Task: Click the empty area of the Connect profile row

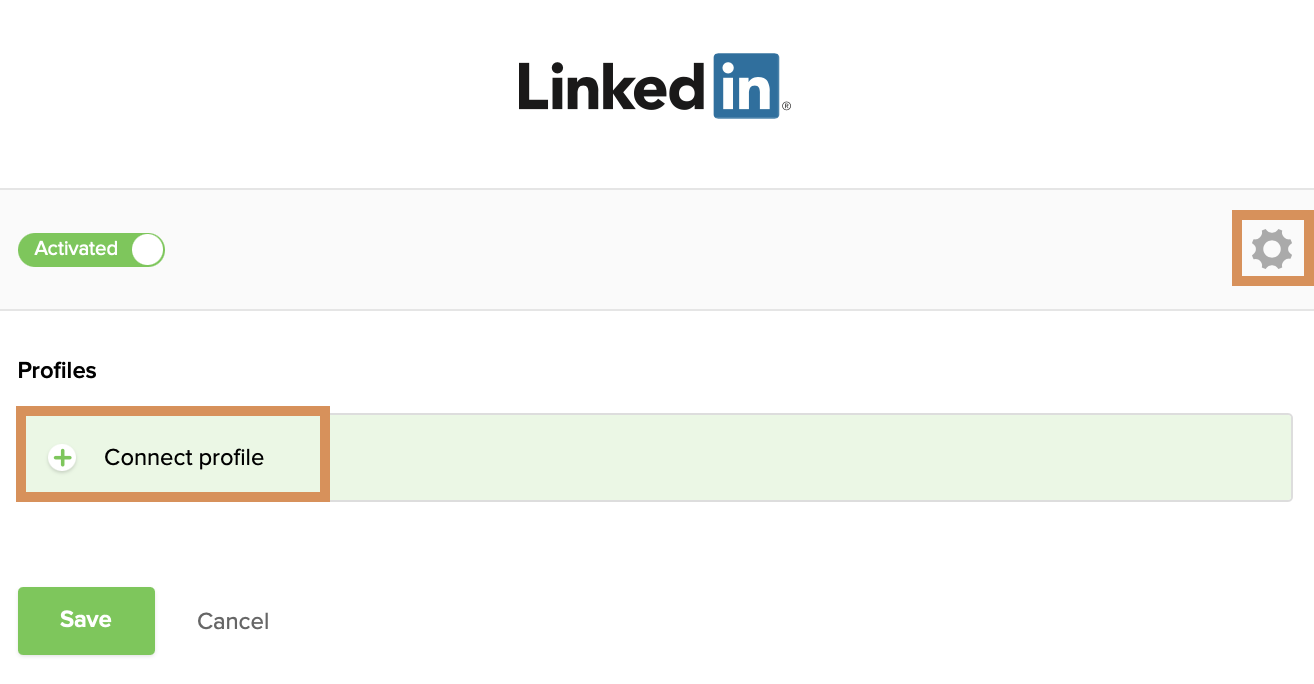Action: (800, 458)
